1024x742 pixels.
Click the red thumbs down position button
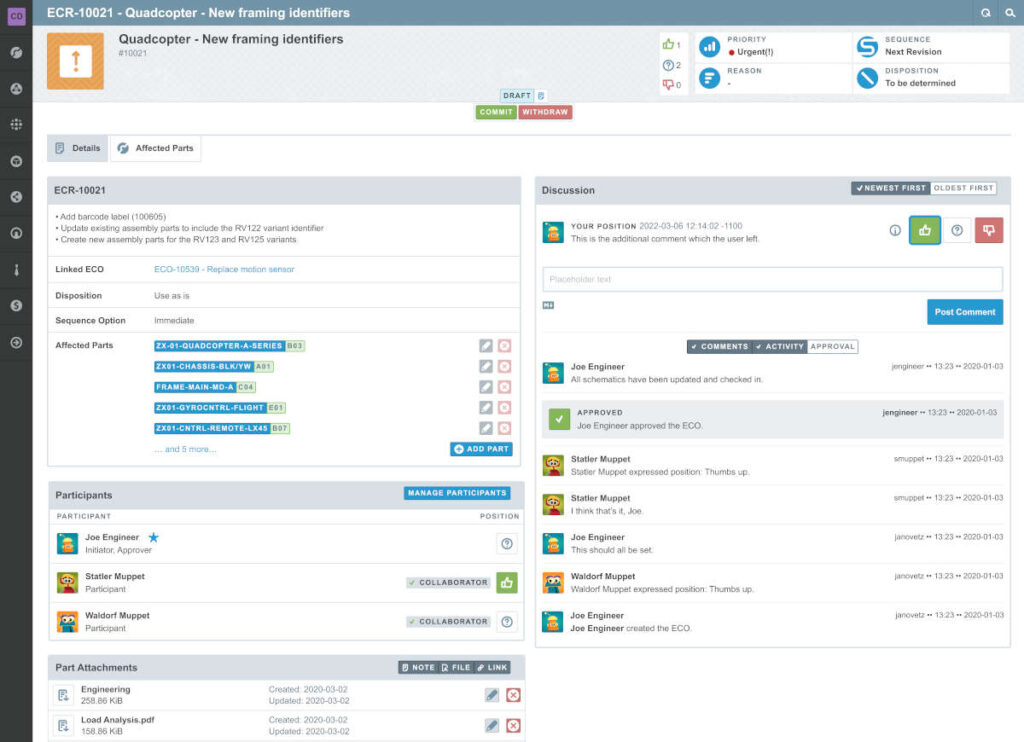989,230
